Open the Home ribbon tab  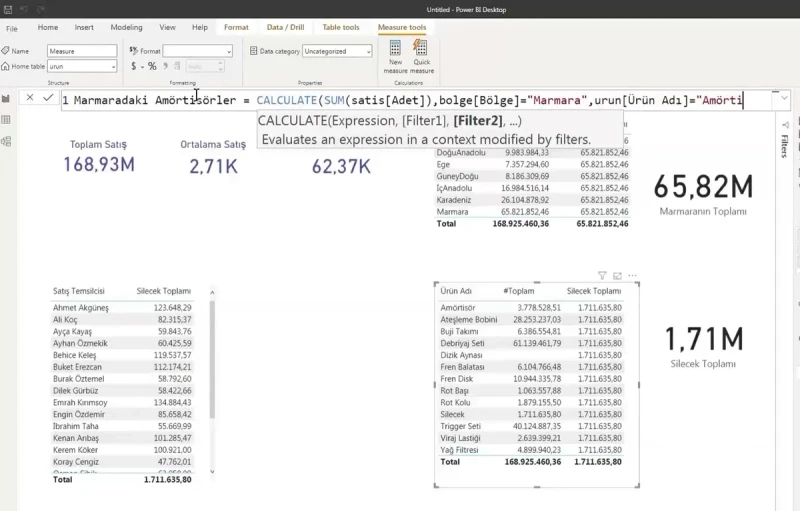coord(47,28)
